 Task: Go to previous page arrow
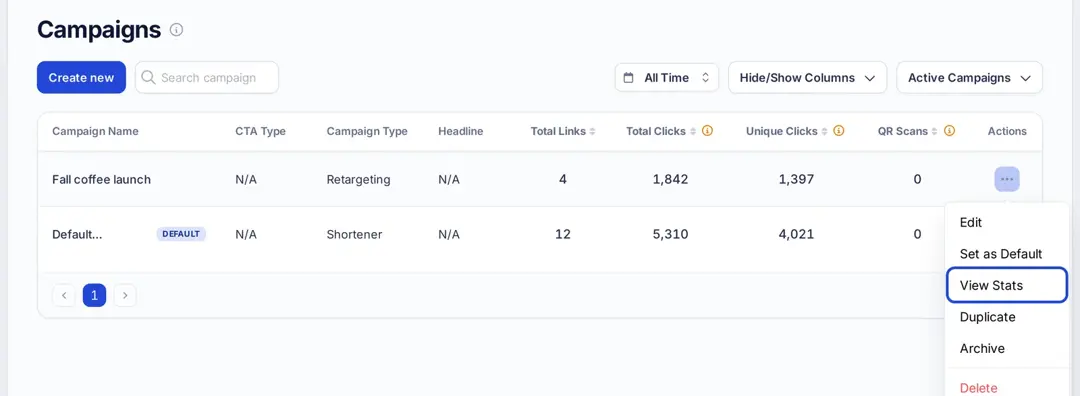(x=64, y=295)
